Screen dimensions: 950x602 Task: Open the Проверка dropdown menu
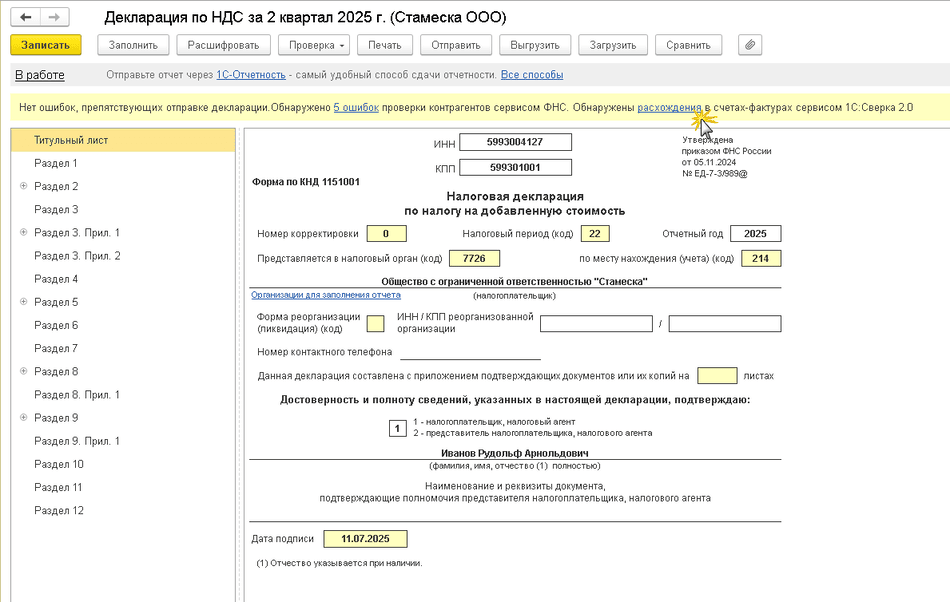click(x=315, y=45)
